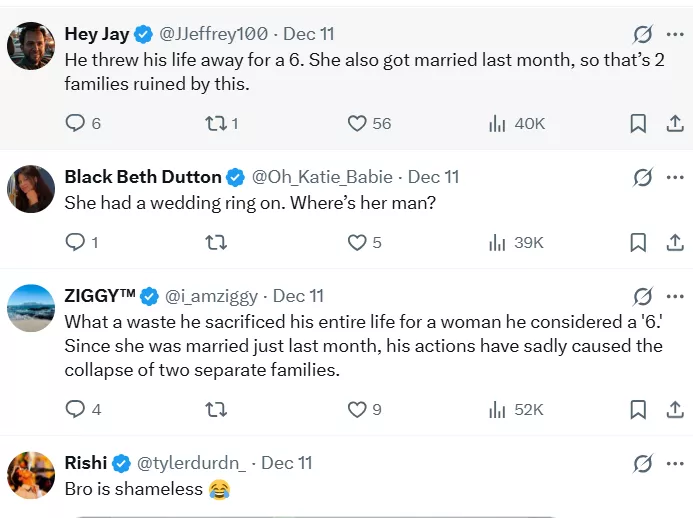Bookmark Hey Jay's tweet
This screenshot has height=518, width=693.
click(638, 123)
